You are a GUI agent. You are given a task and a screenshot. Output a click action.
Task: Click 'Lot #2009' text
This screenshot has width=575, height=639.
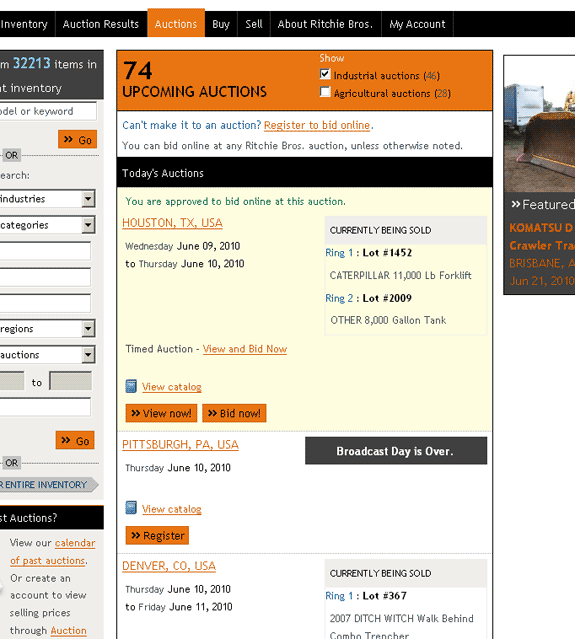pyautogui.click(x=387, y=298)
